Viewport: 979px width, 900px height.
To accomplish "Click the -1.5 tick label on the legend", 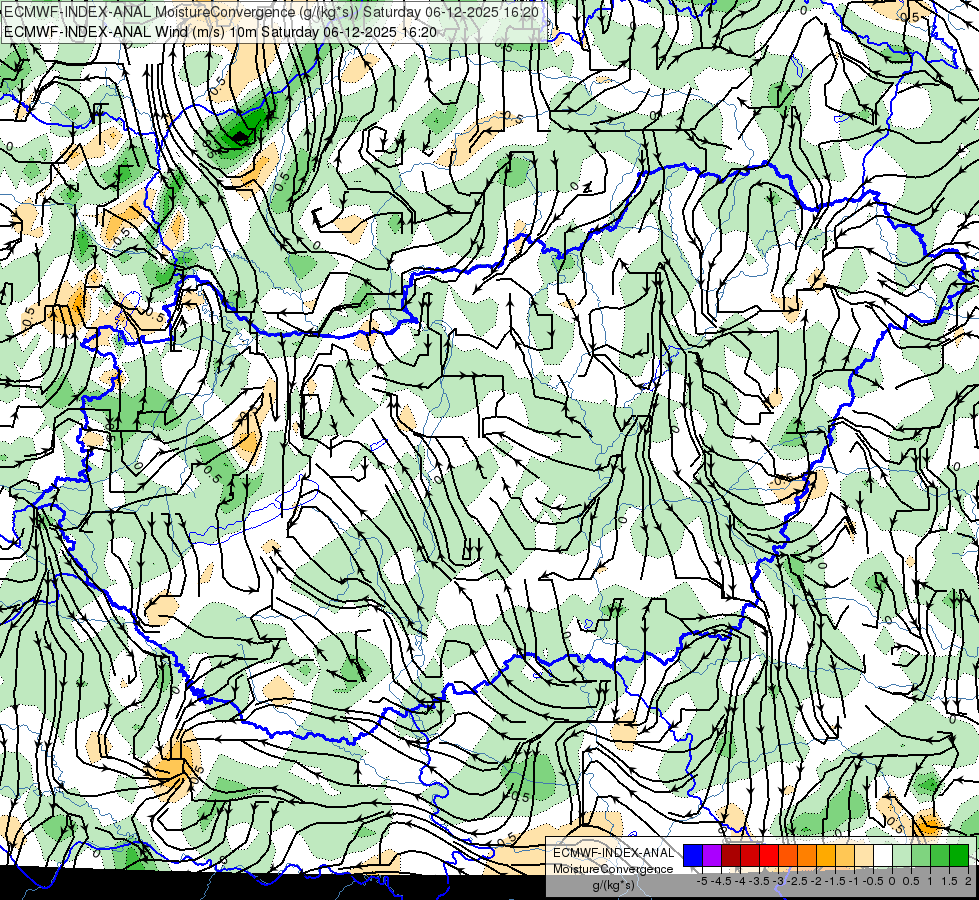I will (x=835, y=881).
